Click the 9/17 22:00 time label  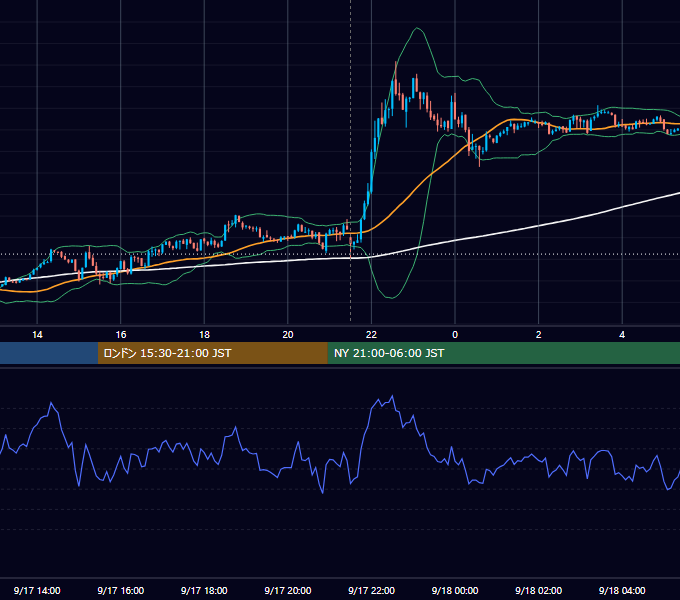point(371,590)
